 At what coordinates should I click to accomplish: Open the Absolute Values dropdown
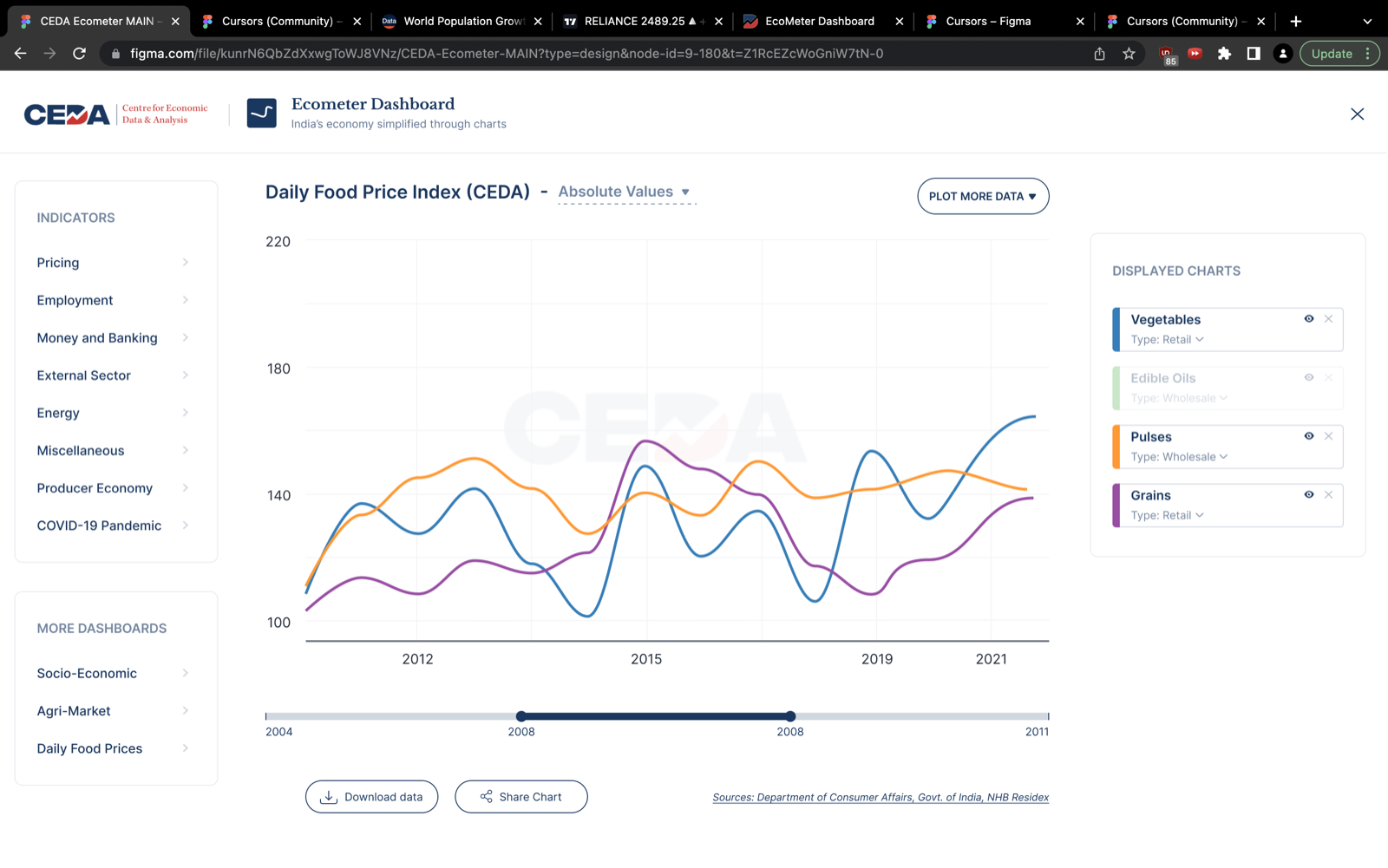tap(625, 192)
